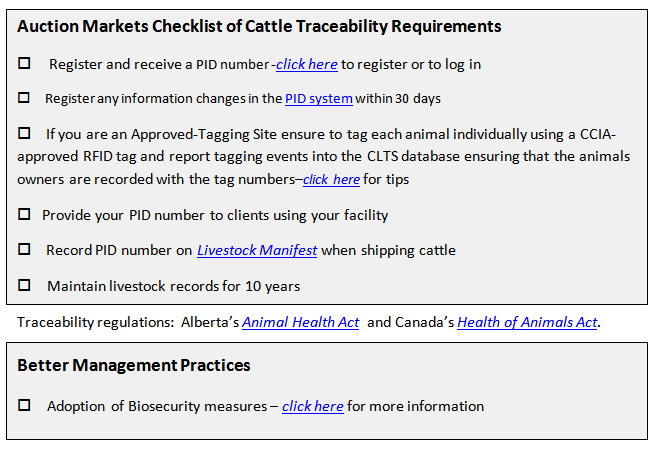Tick the Provide your PID number checkbox
This screenshot has width=653, height=450.
24,214
